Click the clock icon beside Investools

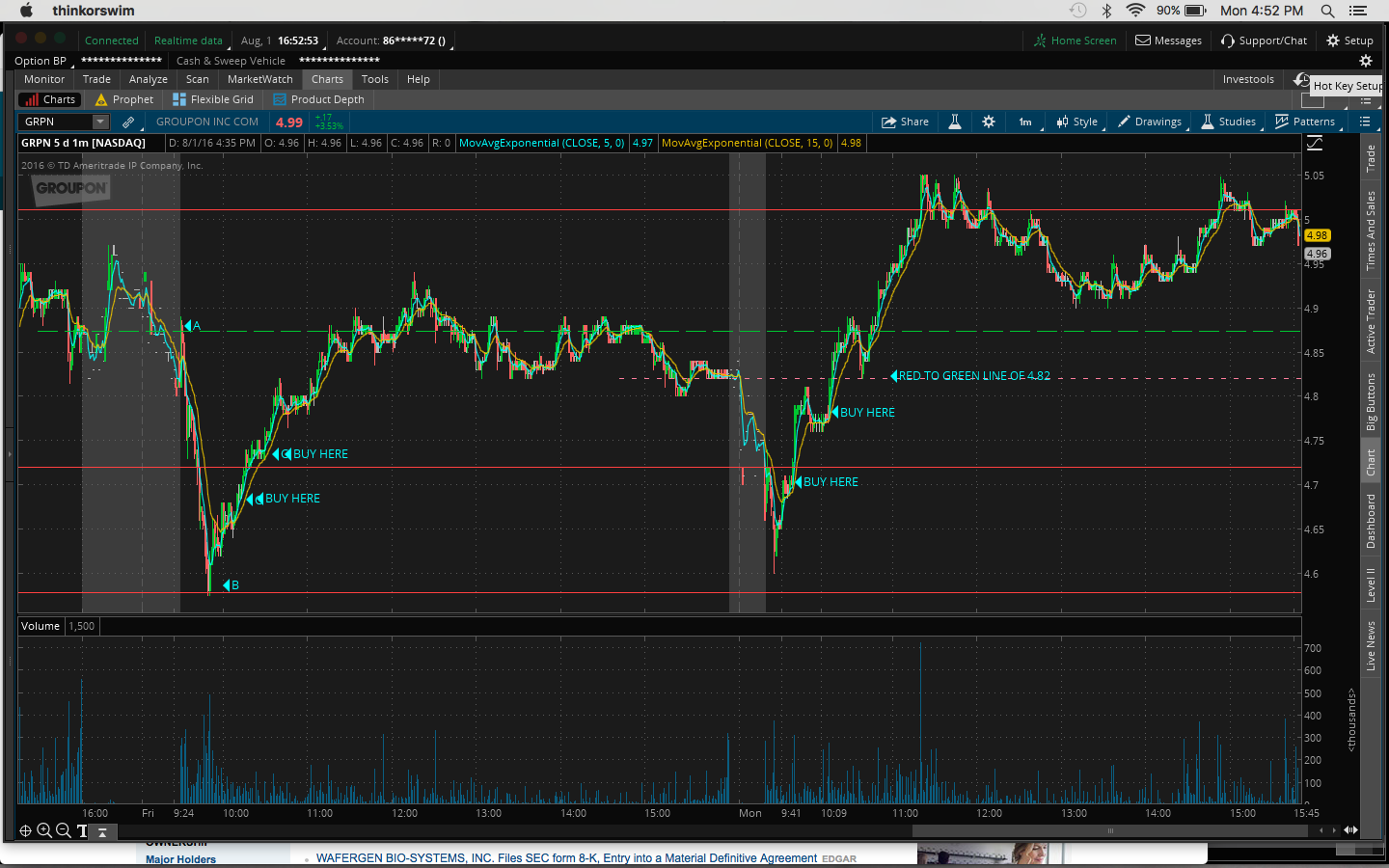(1301, 79)
